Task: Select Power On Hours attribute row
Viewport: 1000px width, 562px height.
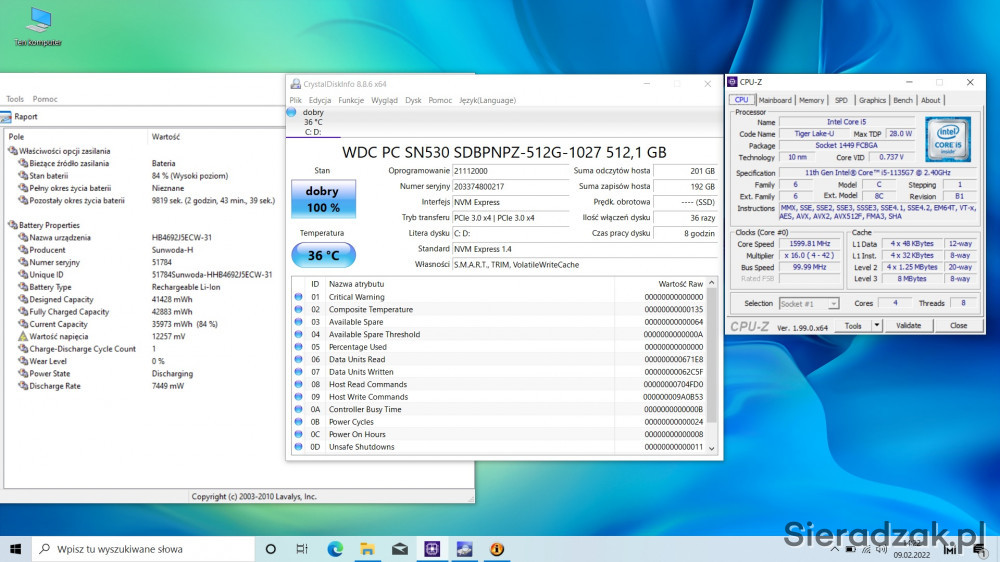Action: tap(499, 434)
